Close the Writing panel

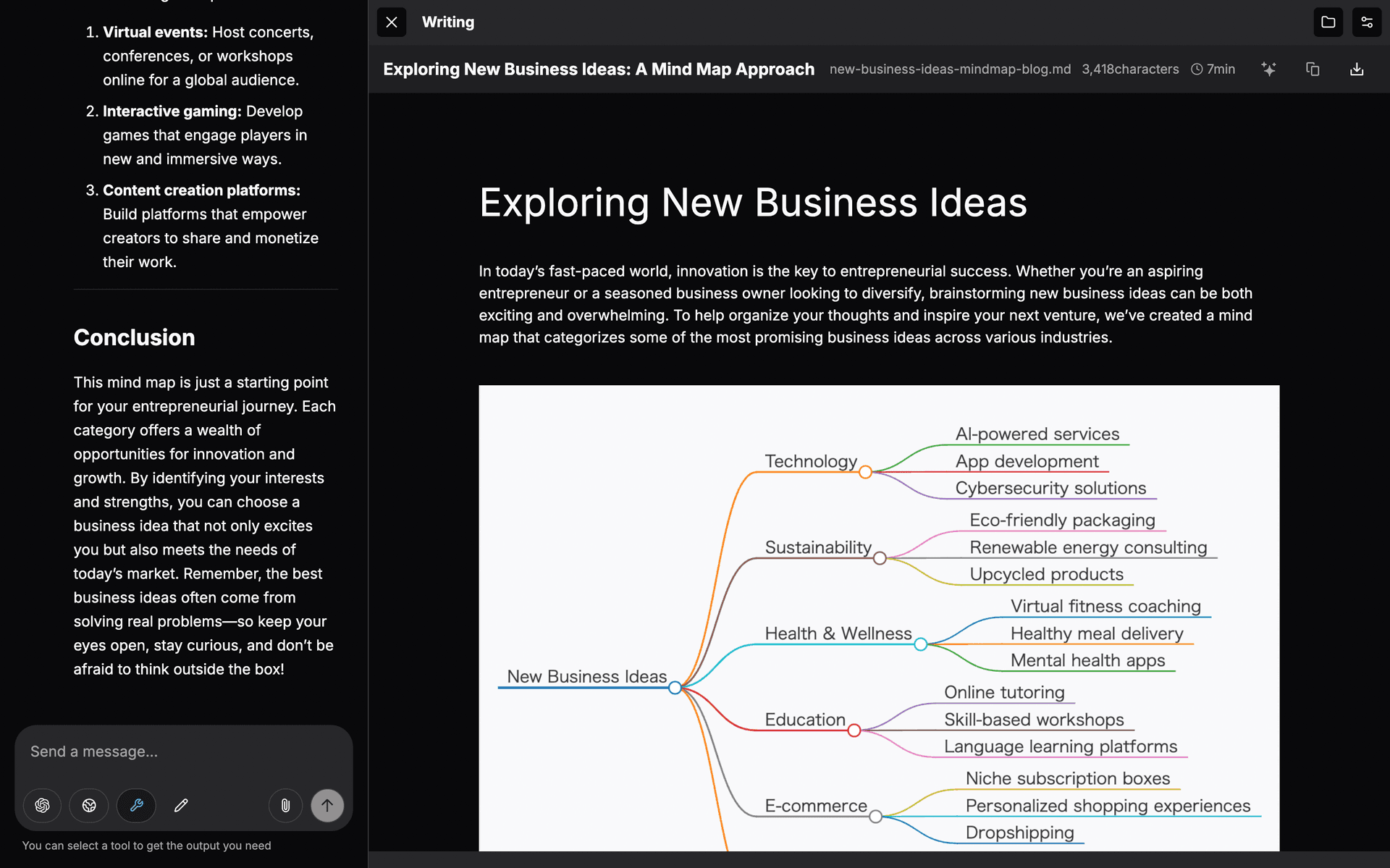point(392,22)
